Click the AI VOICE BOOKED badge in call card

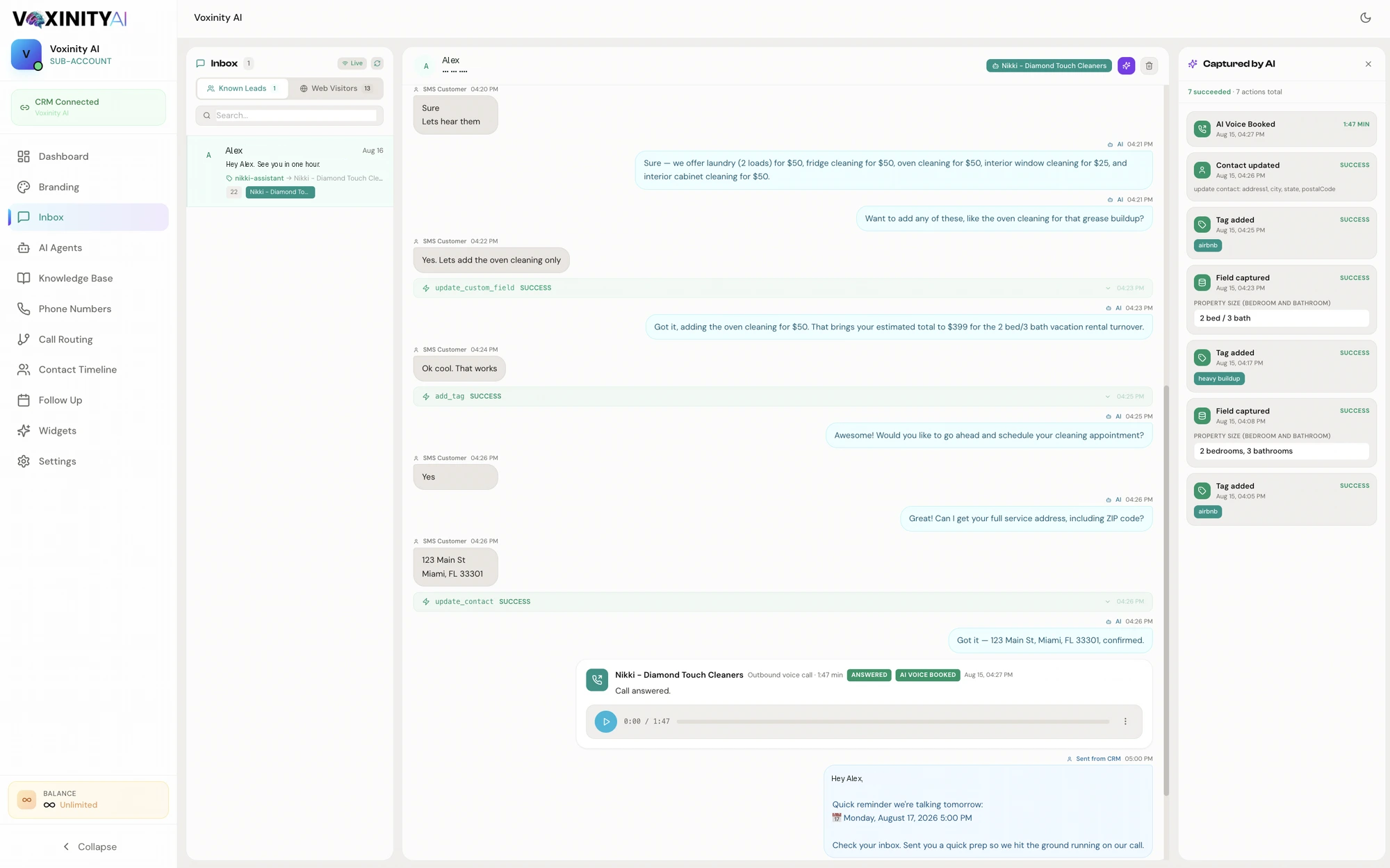(x=927, y=675)
